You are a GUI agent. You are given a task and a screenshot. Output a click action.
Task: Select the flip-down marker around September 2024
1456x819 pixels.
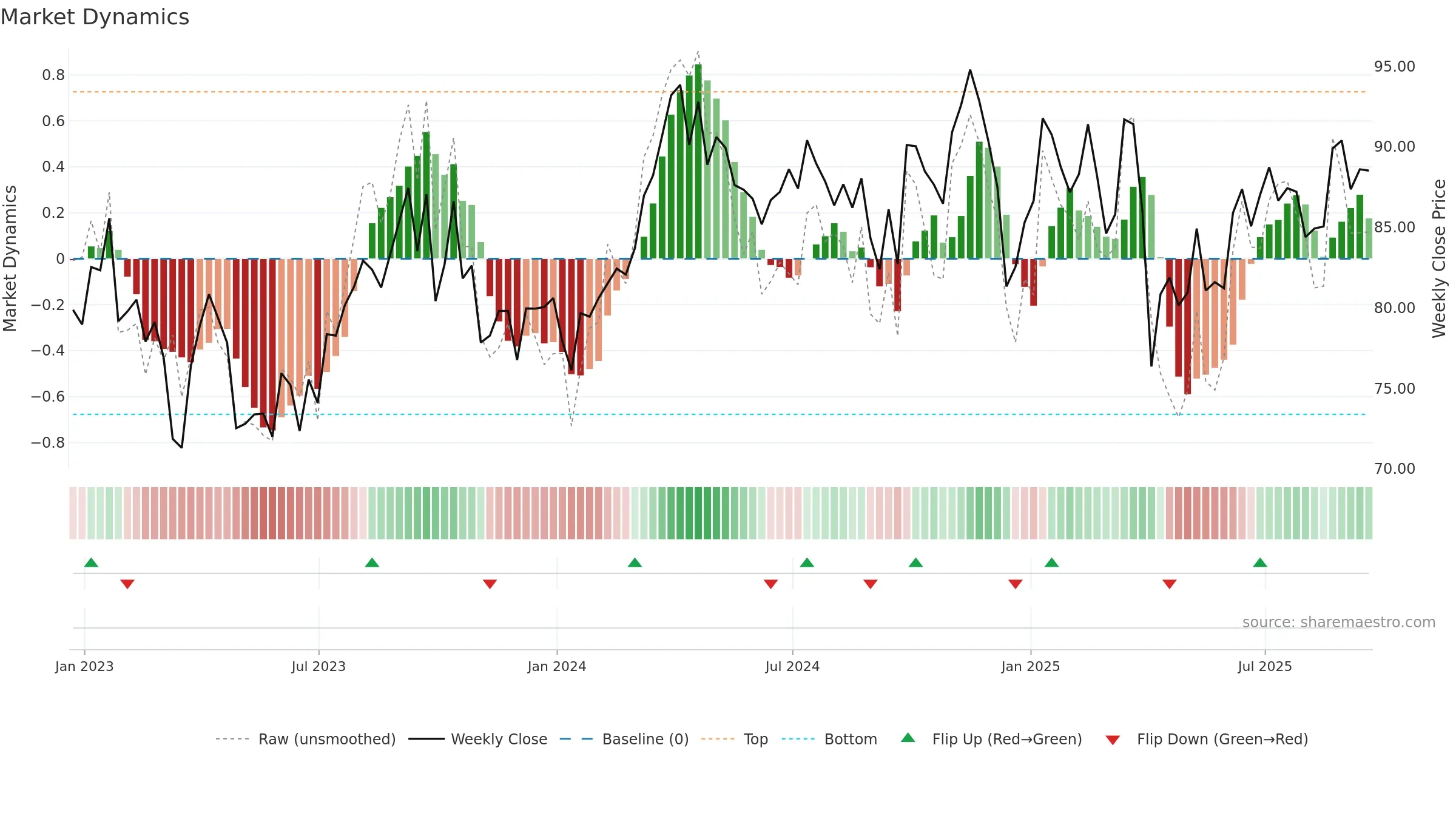(870, 584)
